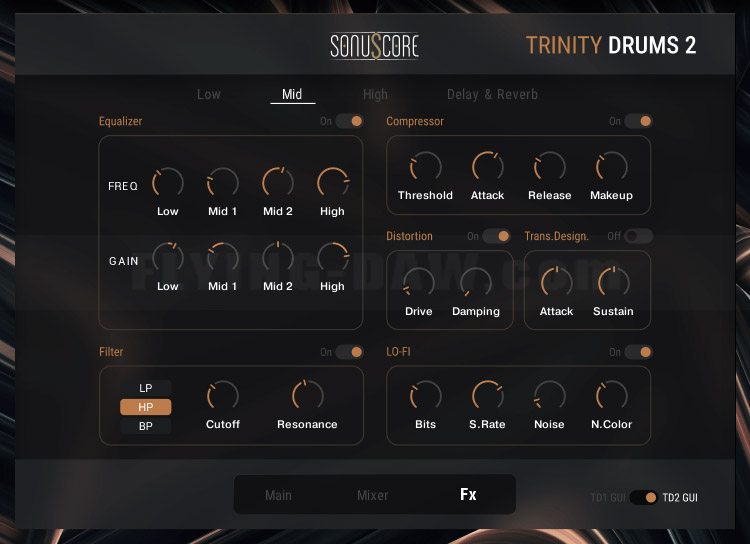Screen dimensions: 750x544
Task: Click the Filter Resonance knob
Action: 308,396
